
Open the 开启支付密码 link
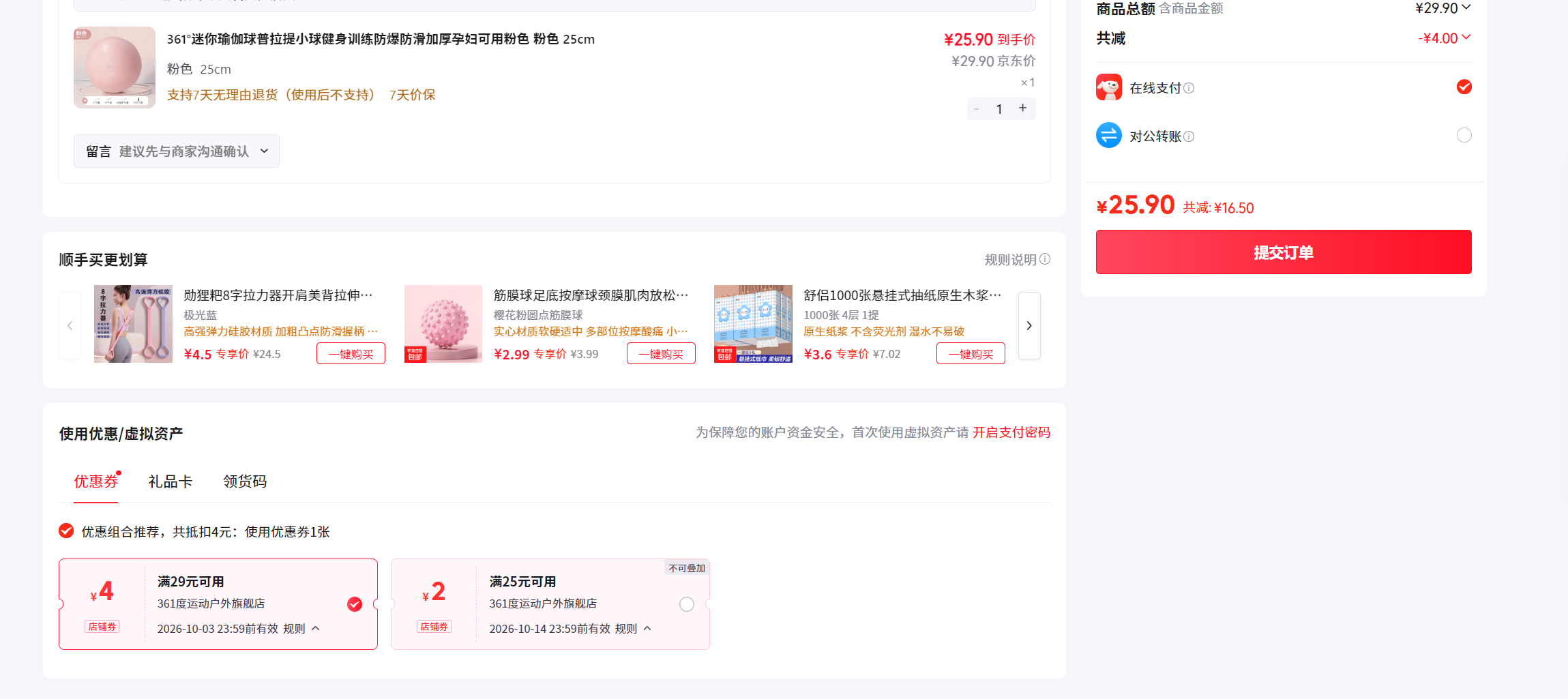tap(1011, 432)
